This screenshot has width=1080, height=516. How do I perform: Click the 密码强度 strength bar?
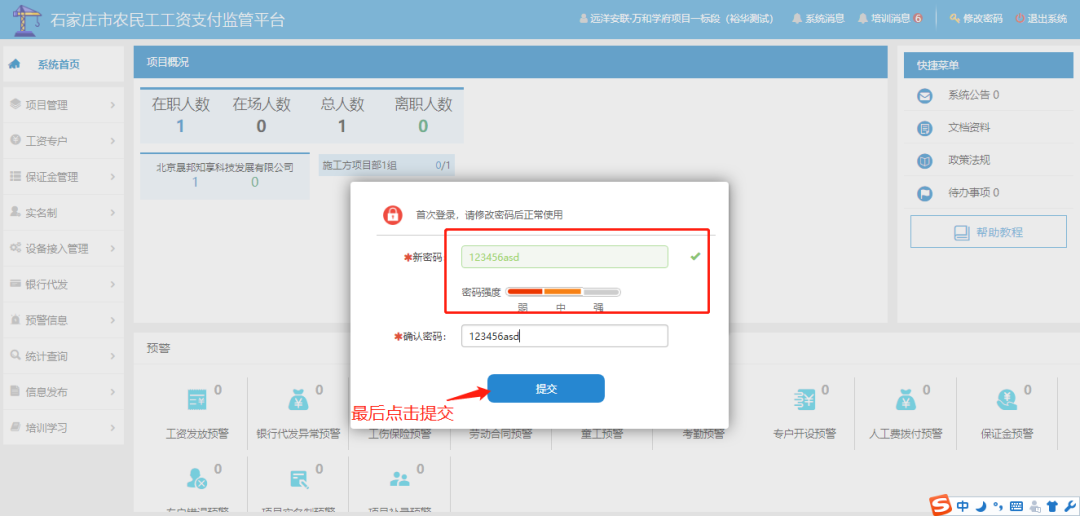(563, 292)
